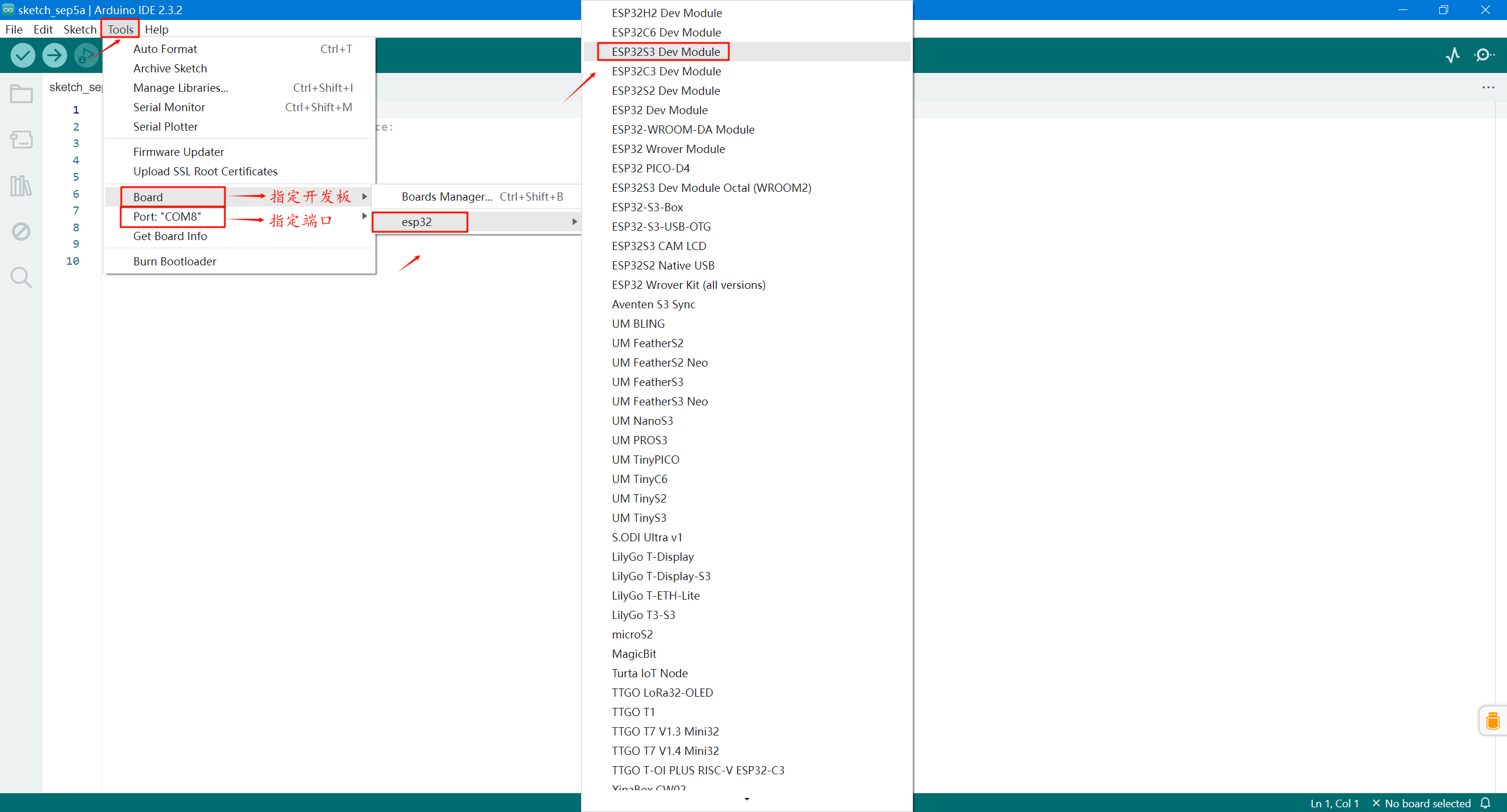The image size is (1507, 812).
Task: Expand the esp32 boards submenu
Action: pyautogui.click(x=419, y=222)
